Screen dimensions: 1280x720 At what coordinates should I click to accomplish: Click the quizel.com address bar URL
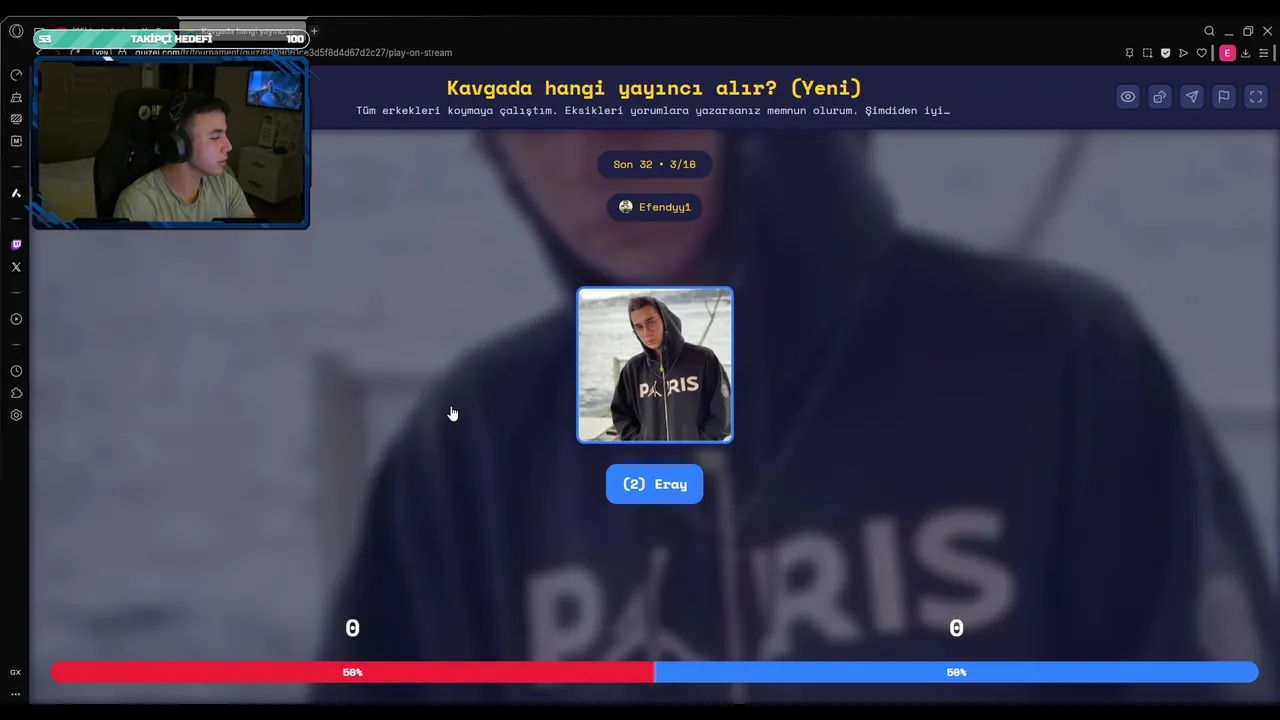[294, 53]
